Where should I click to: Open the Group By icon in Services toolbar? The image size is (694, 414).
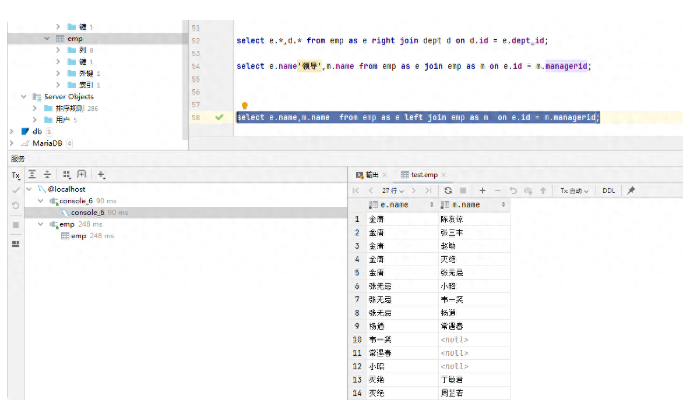coord(66,174)
